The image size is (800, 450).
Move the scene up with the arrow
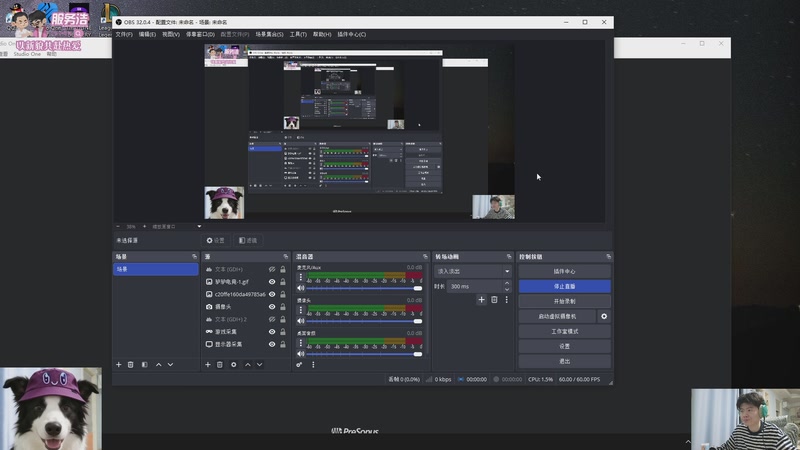click(159, 365)
